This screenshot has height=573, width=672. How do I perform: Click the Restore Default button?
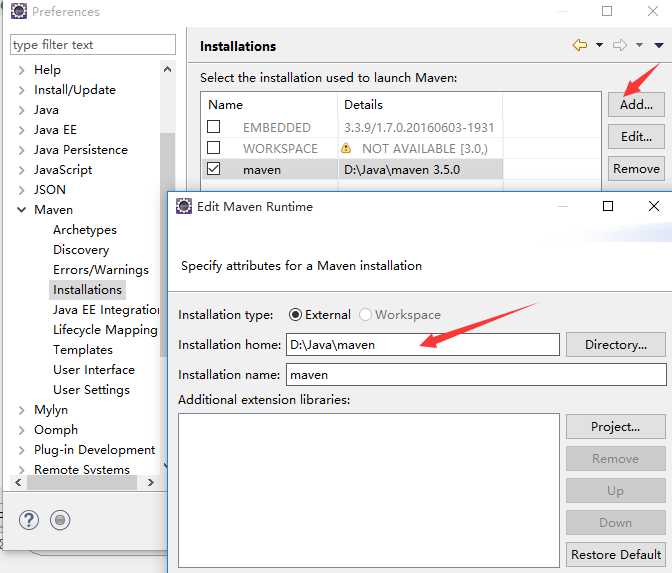(x=615, y=555)
